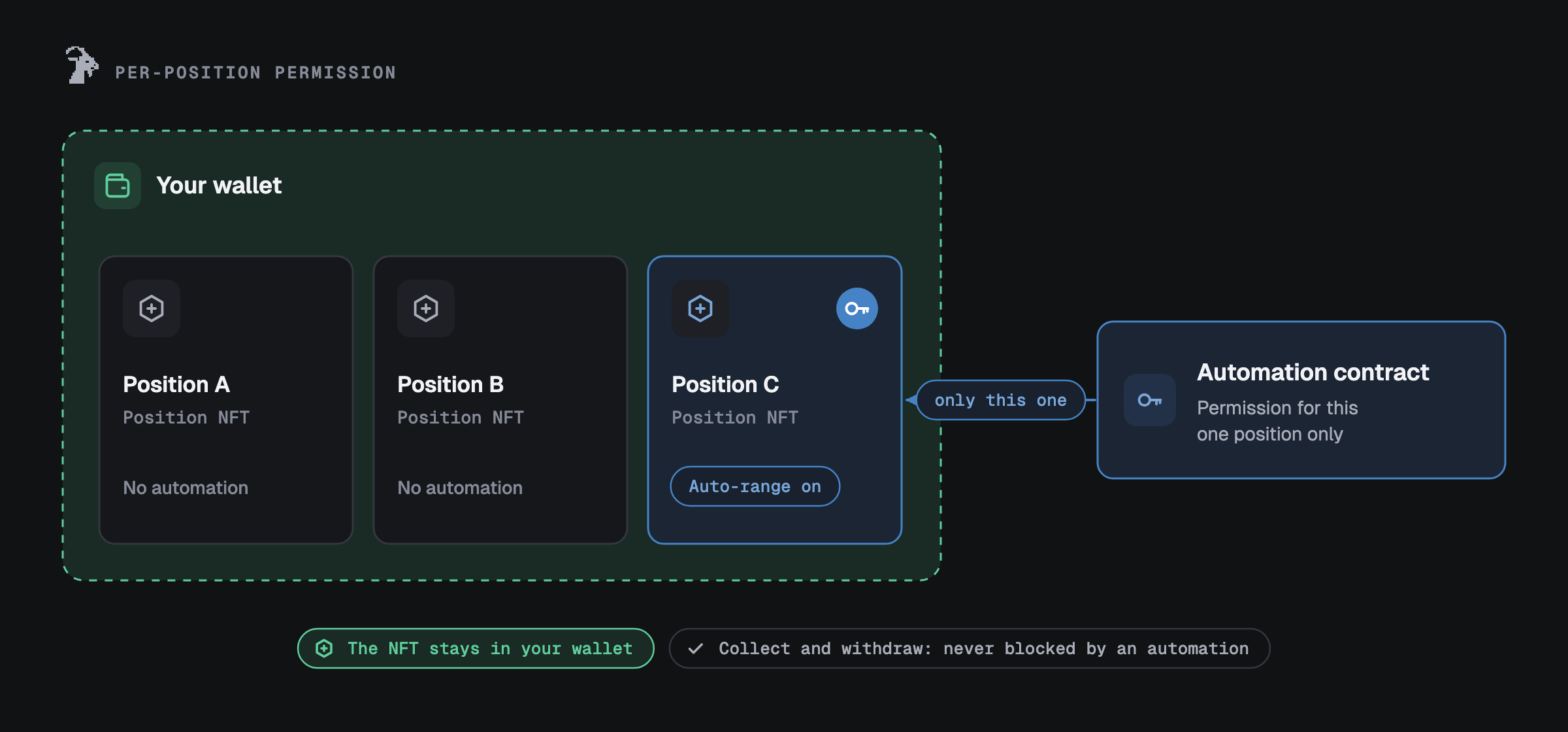Viewport: 1568px width, 732px height.
Task: Click the blue key badge on Position C
Action: point(857,308)
